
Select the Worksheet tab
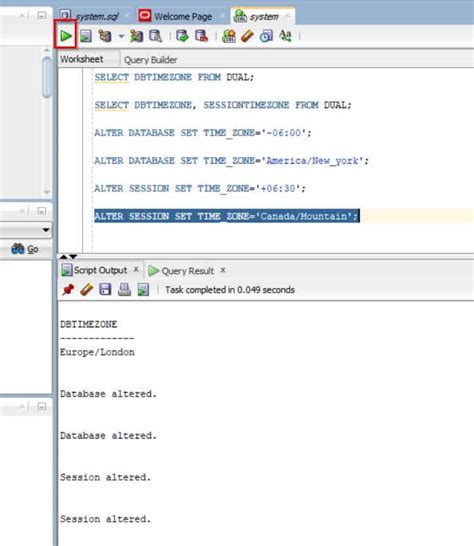pos(82,59)
